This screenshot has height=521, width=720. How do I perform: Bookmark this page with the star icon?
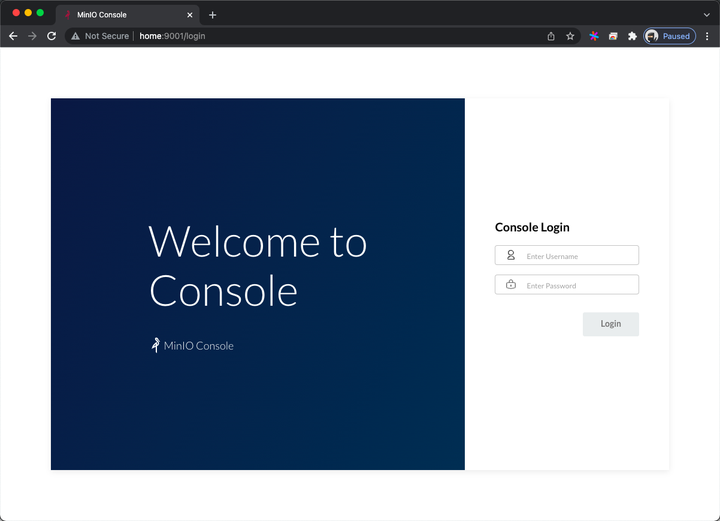[570, 36]
